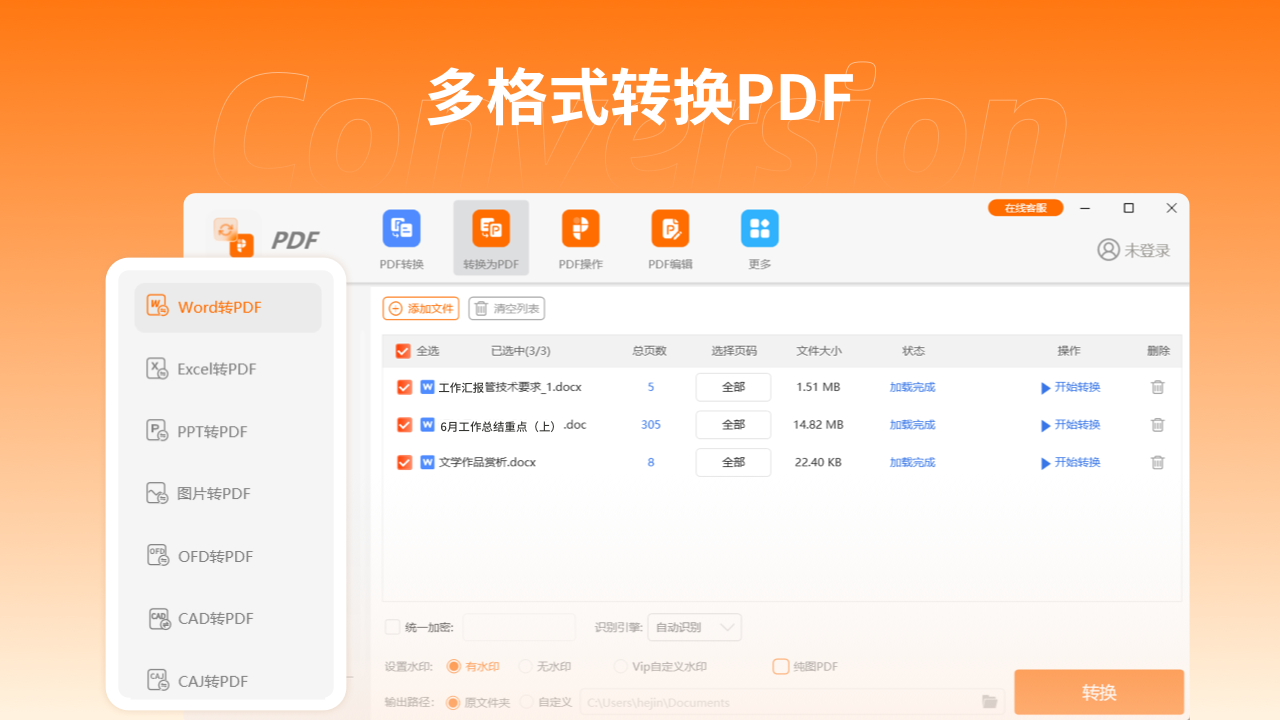Click the output path C:\Users field
The height and width of the screenshot is (720, 1280).
(x=779, y=702)
